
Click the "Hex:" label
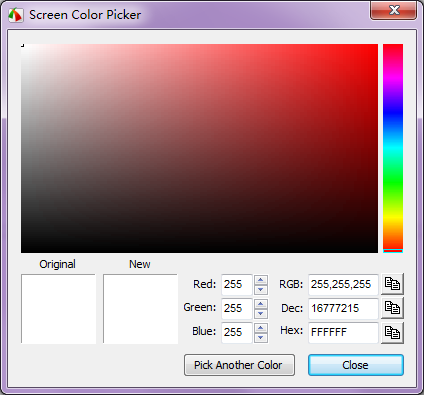(x=292, y=330)
